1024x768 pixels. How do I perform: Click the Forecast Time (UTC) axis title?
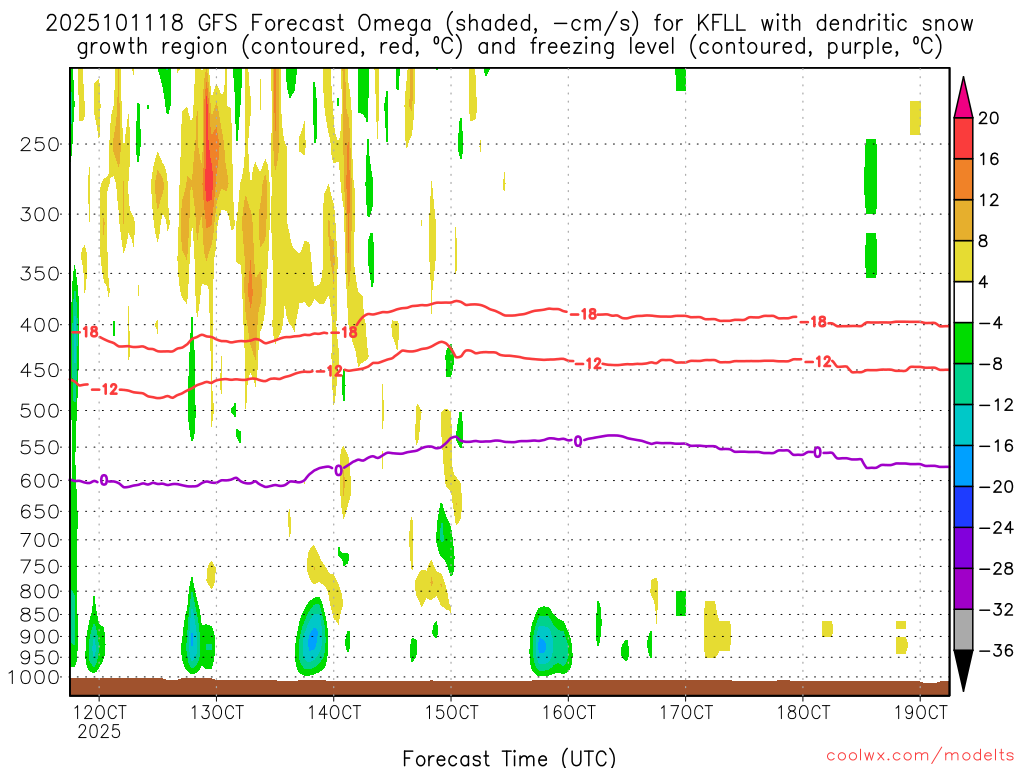point(509,758)
